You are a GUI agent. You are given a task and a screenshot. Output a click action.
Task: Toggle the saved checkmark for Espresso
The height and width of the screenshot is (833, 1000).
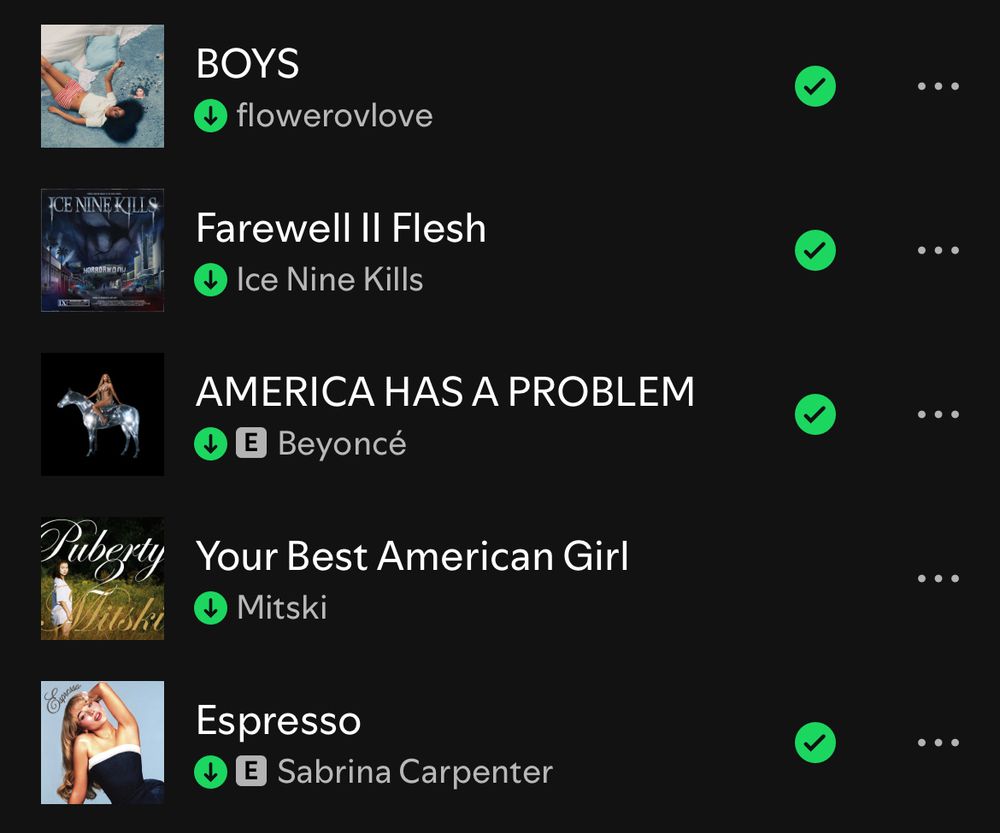(815, 742)
